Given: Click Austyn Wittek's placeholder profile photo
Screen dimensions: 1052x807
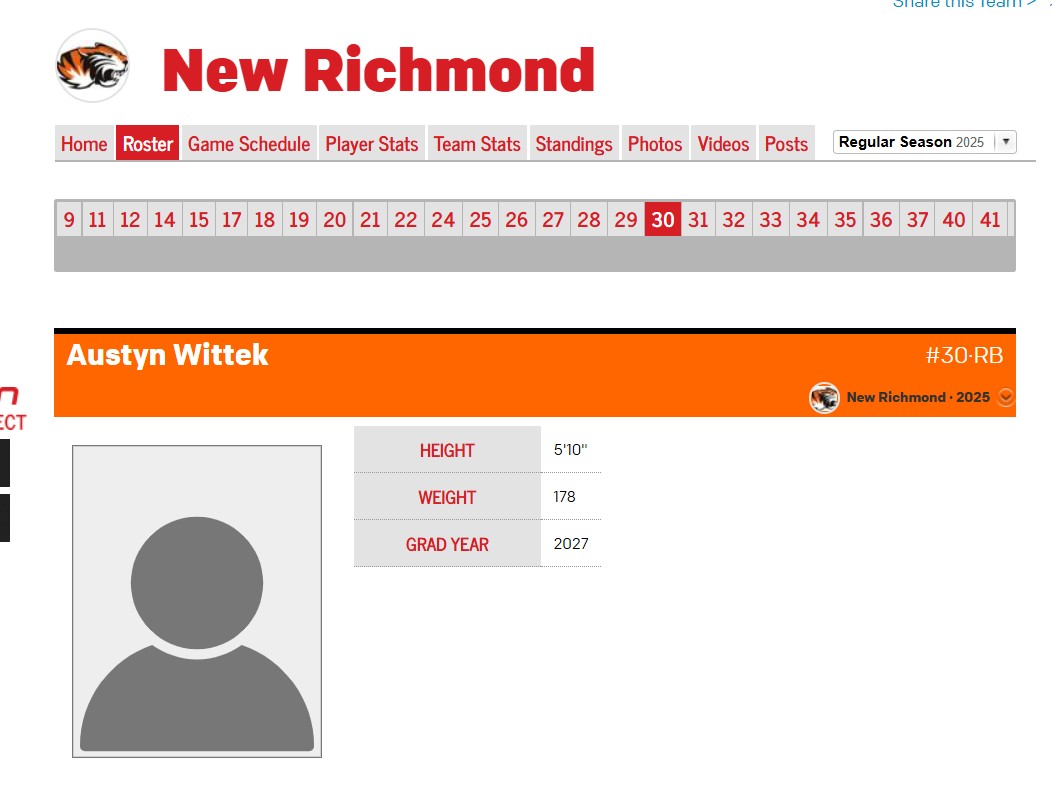Looking at the screenshot, I should point(197,601).
